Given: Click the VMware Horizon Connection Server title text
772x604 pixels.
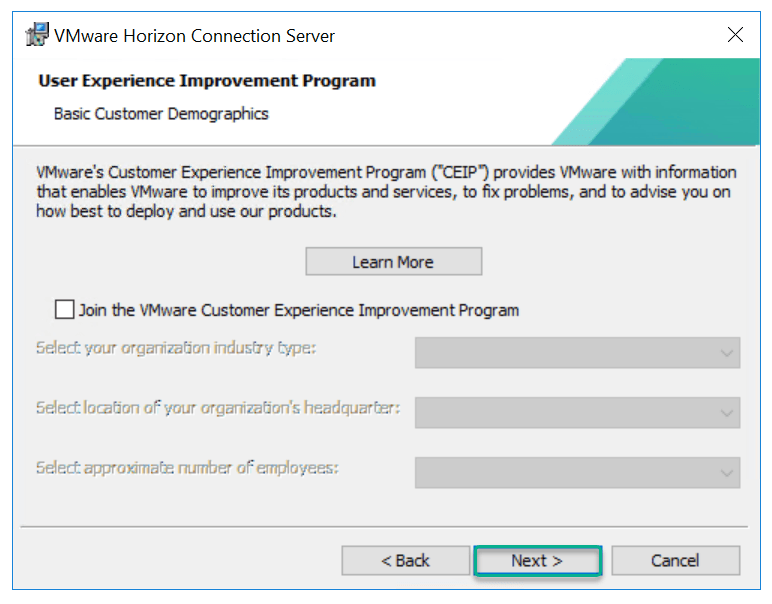Looking at the screenshot, I should [x=194, y=36].
